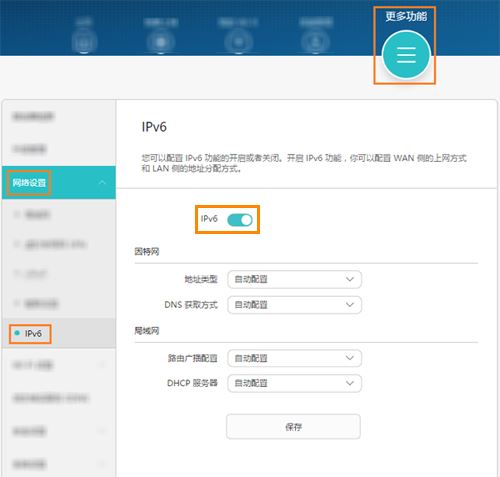Open the DHCP 服务器 dropdown

coord(294,383)
